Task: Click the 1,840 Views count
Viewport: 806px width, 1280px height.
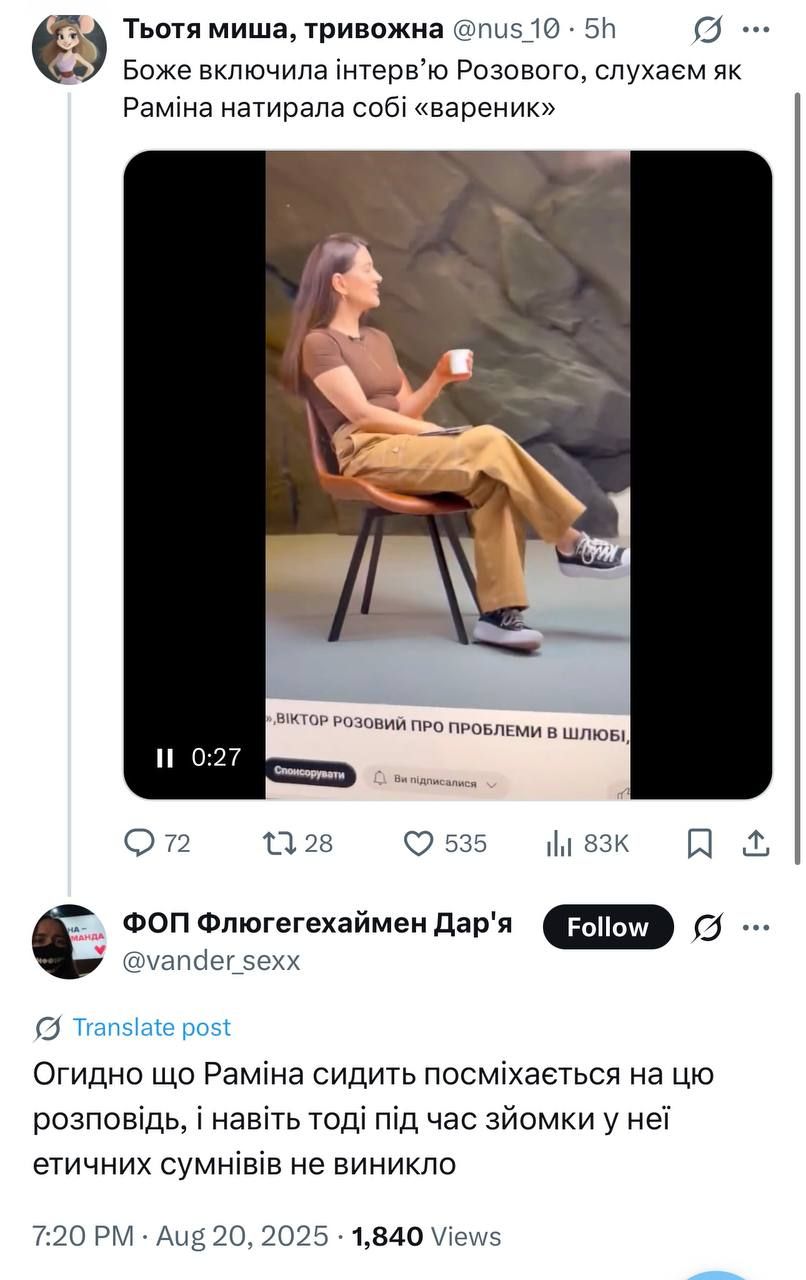Action: [x=427, y=1236]
